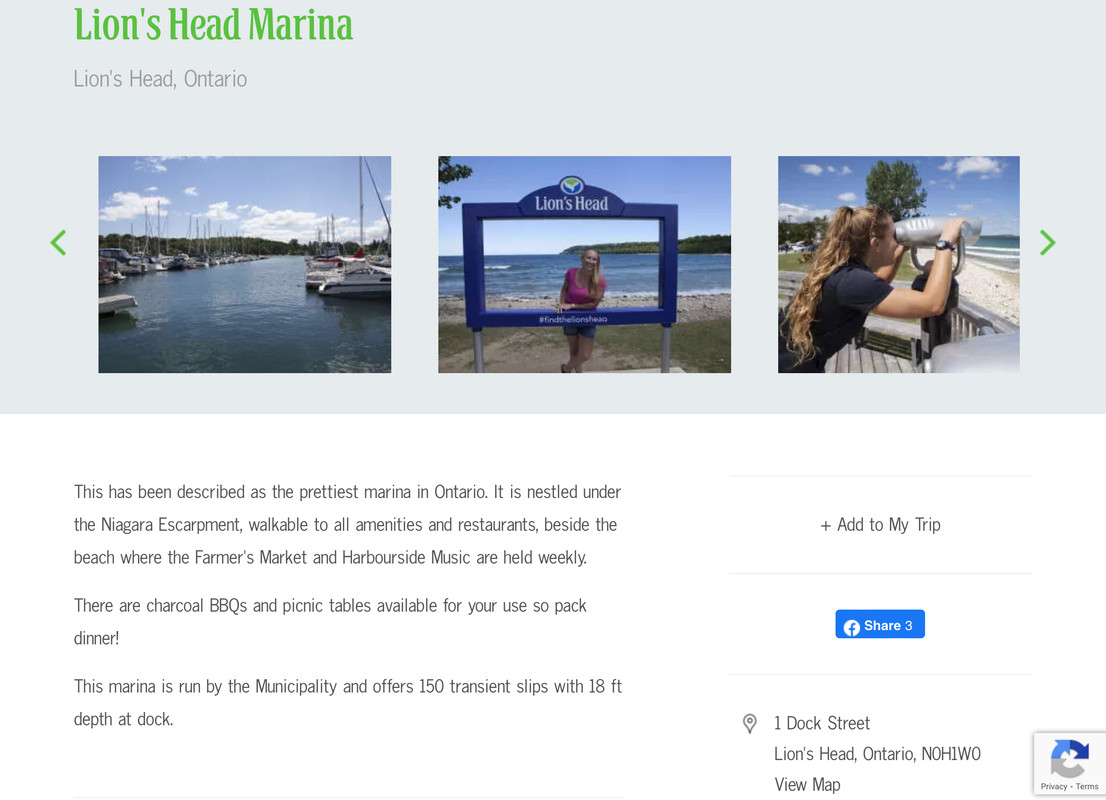
Task: Click the 150 transient slips paragraph
Action: 348,703
